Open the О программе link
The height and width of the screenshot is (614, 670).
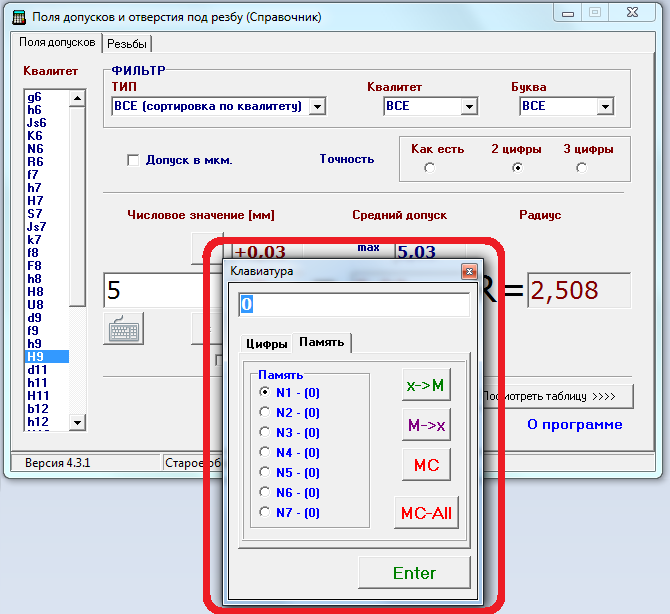point(574,424)
